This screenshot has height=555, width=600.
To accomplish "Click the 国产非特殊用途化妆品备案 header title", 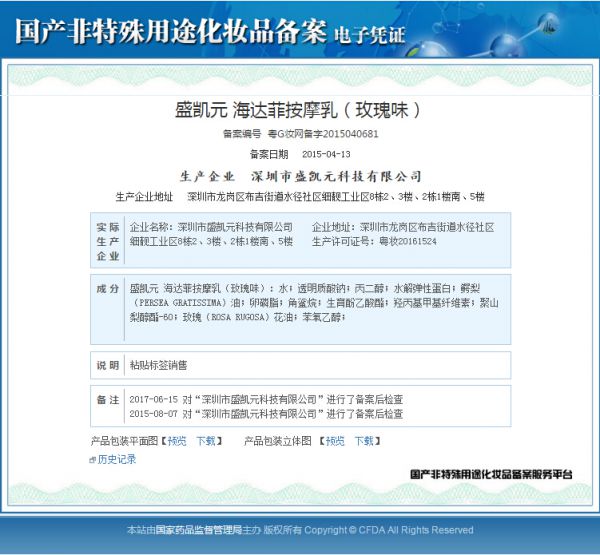I will [x=171, y=31].
